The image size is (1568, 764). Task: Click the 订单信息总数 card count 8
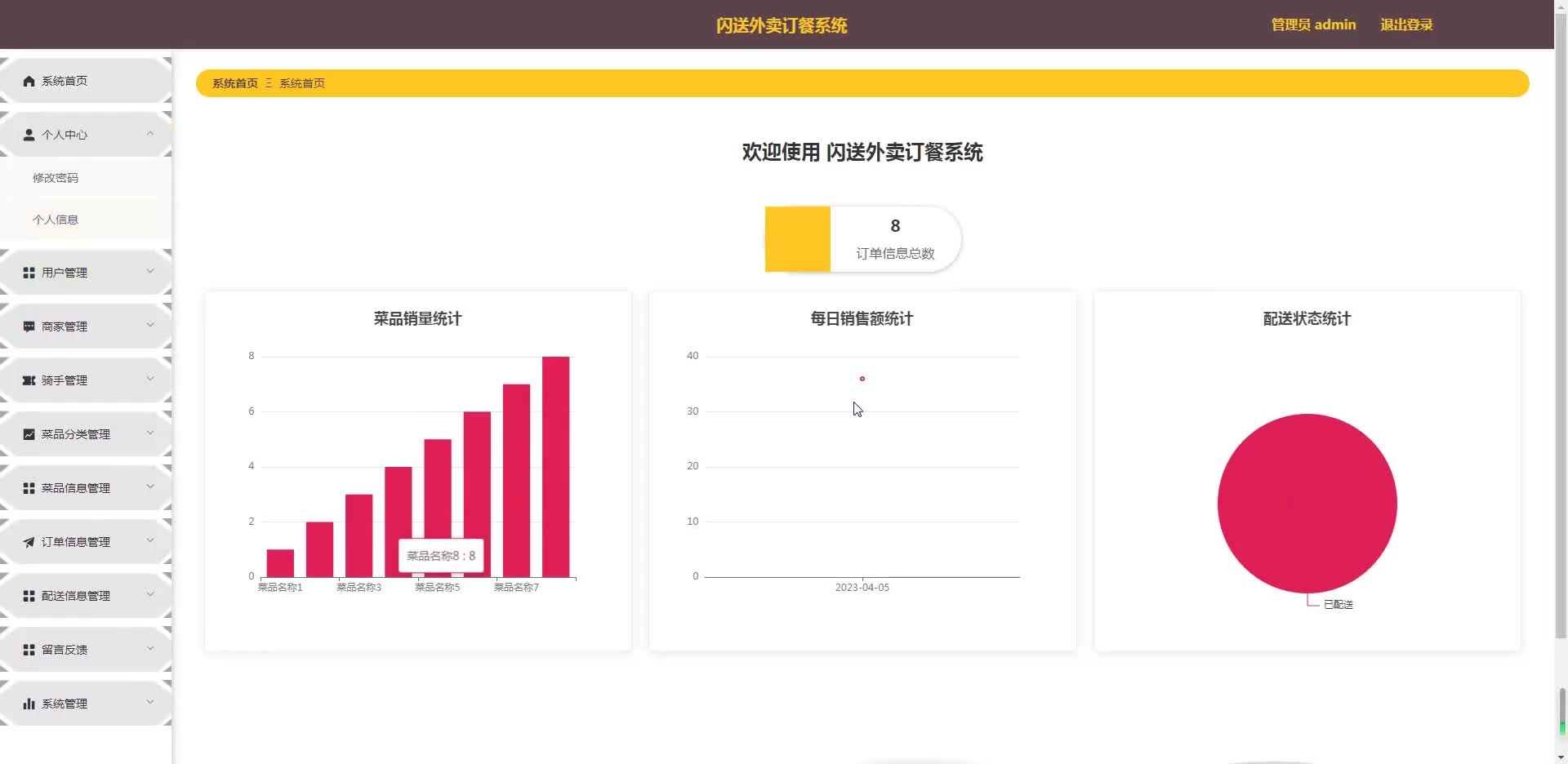click(895, 226)
